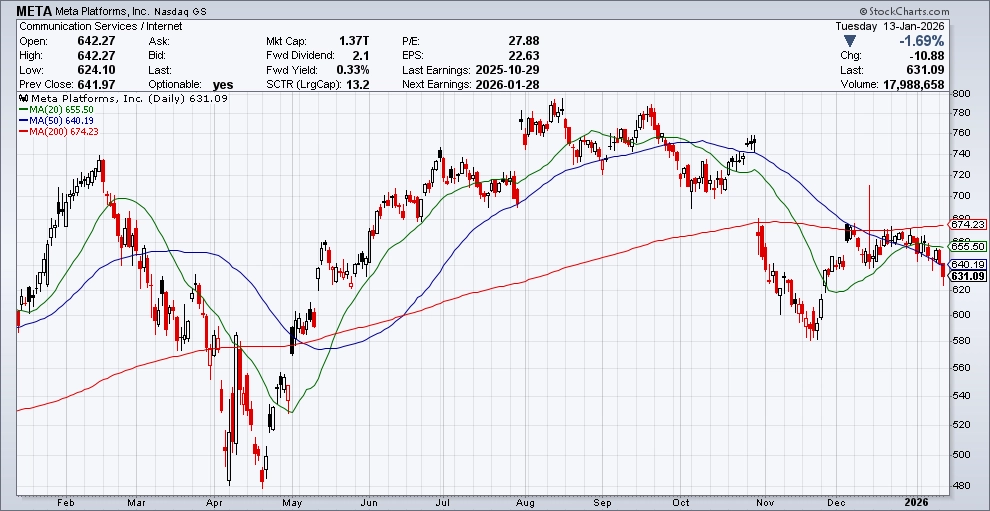Viewport: 990px width, 511px height.
Task: Click the 520 price axis label
Action: pyautogui.click(x=961, y=424)
